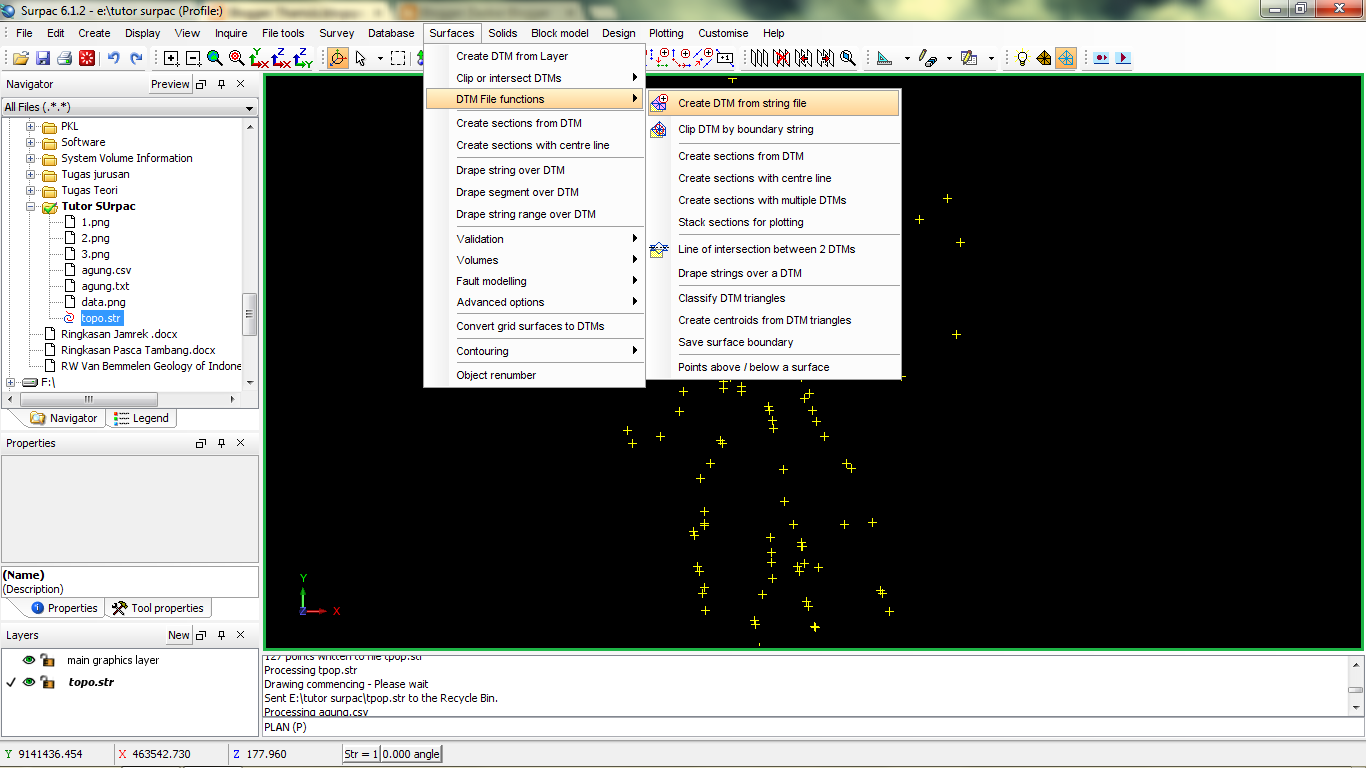Image resolution: width=1366 pixels, height=768 pixels.
Task: Click the red-crossed remove sections icon
Action: pos(782,58)
